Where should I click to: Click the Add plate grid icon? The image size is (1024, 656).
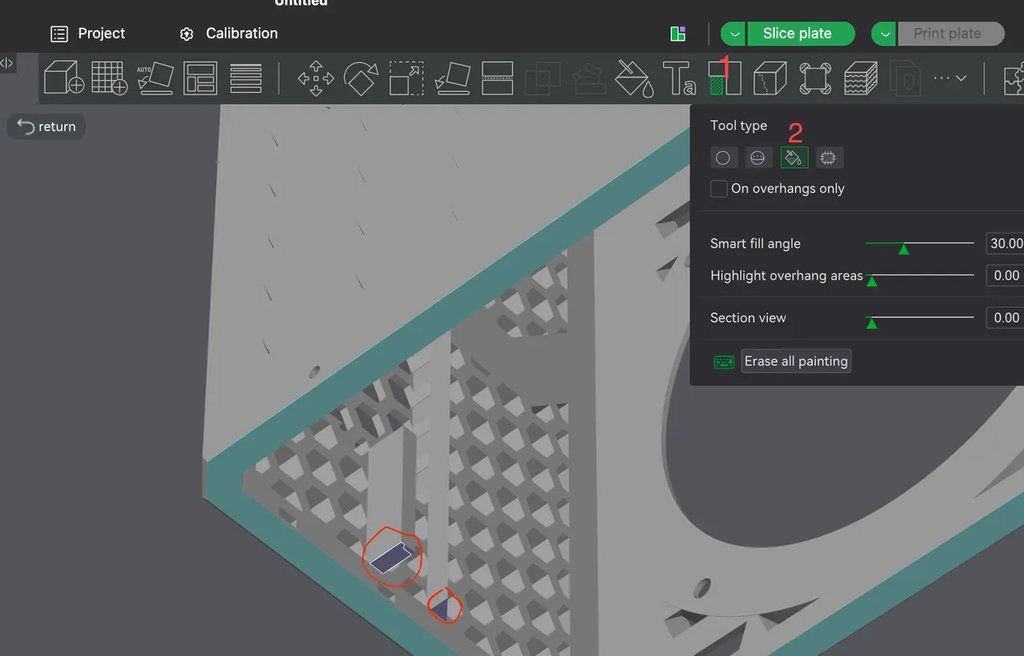(109, 78)
